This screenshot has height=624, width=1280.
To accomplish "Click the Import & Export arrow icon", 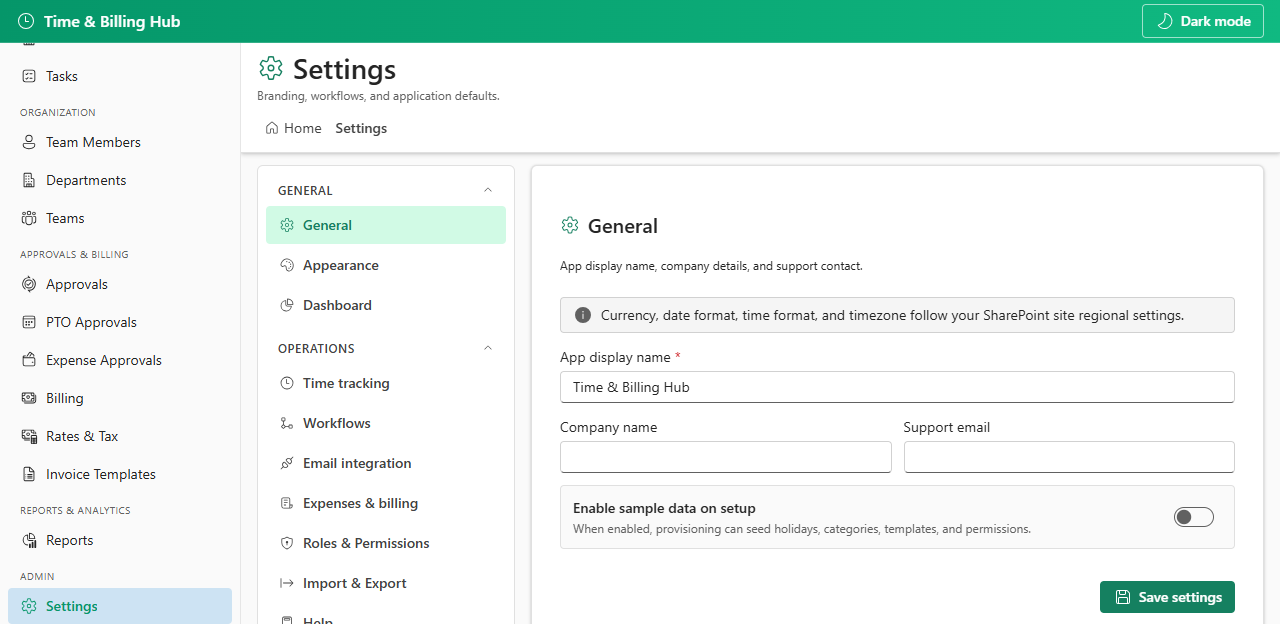I will (287, 583).
